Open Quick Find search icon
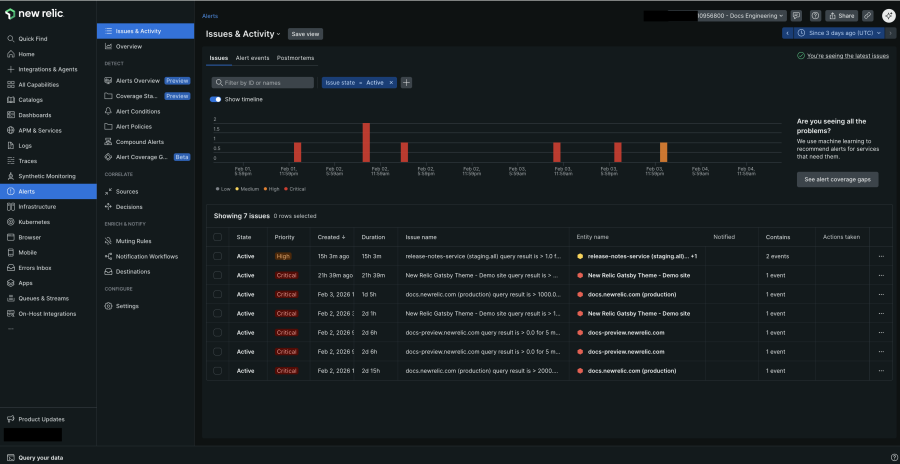The image size is (900, 464). (x=10, y=39)
